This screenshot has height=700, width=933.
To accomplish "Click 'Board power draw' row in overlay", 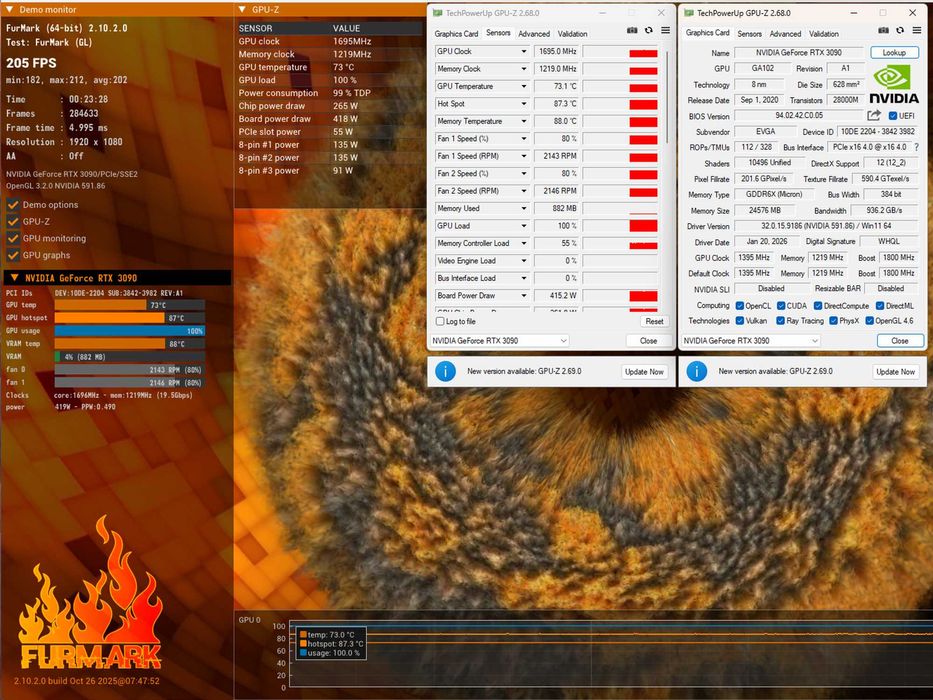I will (329, 119).
